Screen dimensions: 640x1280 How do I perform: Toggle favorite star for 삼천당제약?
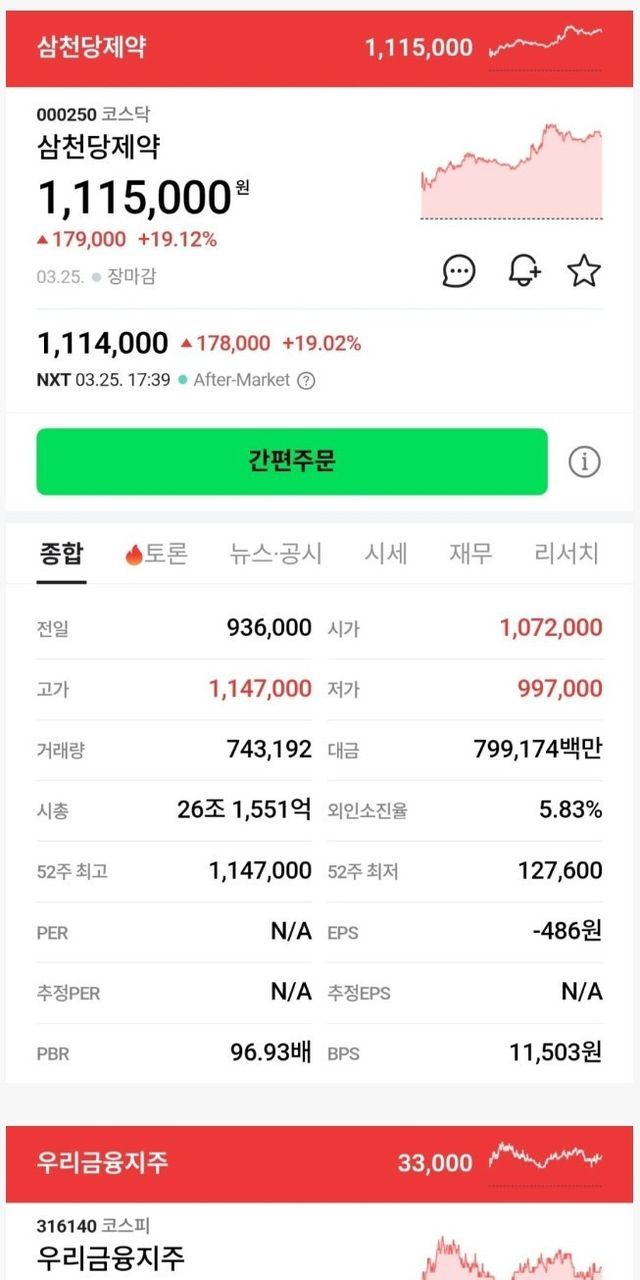[x=584, y=270]
